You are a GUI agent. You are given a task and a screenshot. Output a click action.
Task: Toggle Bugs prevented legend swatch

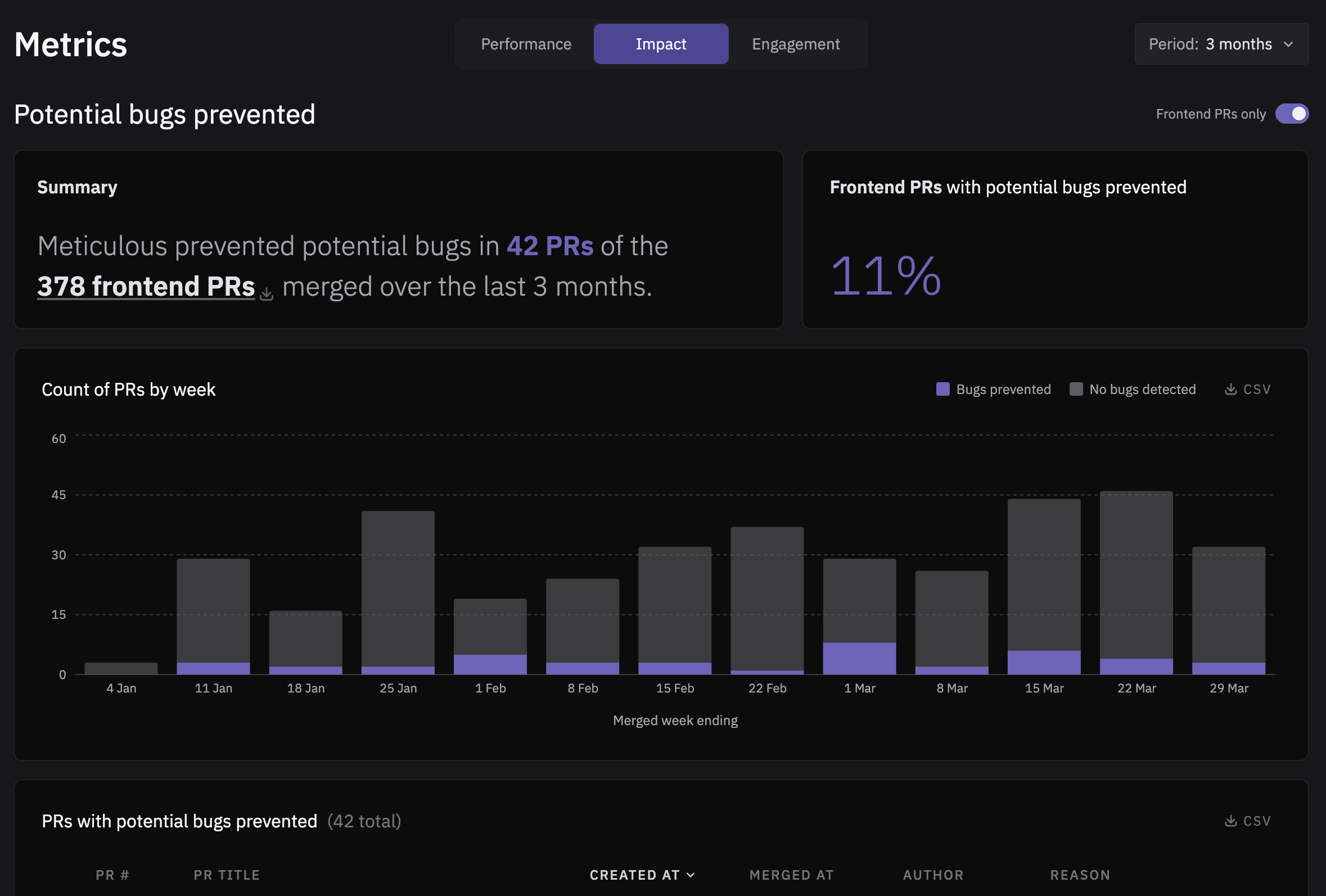[943, 390]
